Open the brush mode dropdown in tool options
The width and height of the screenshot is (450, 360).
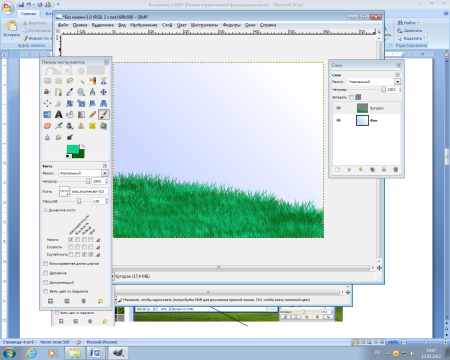[105, 173]
